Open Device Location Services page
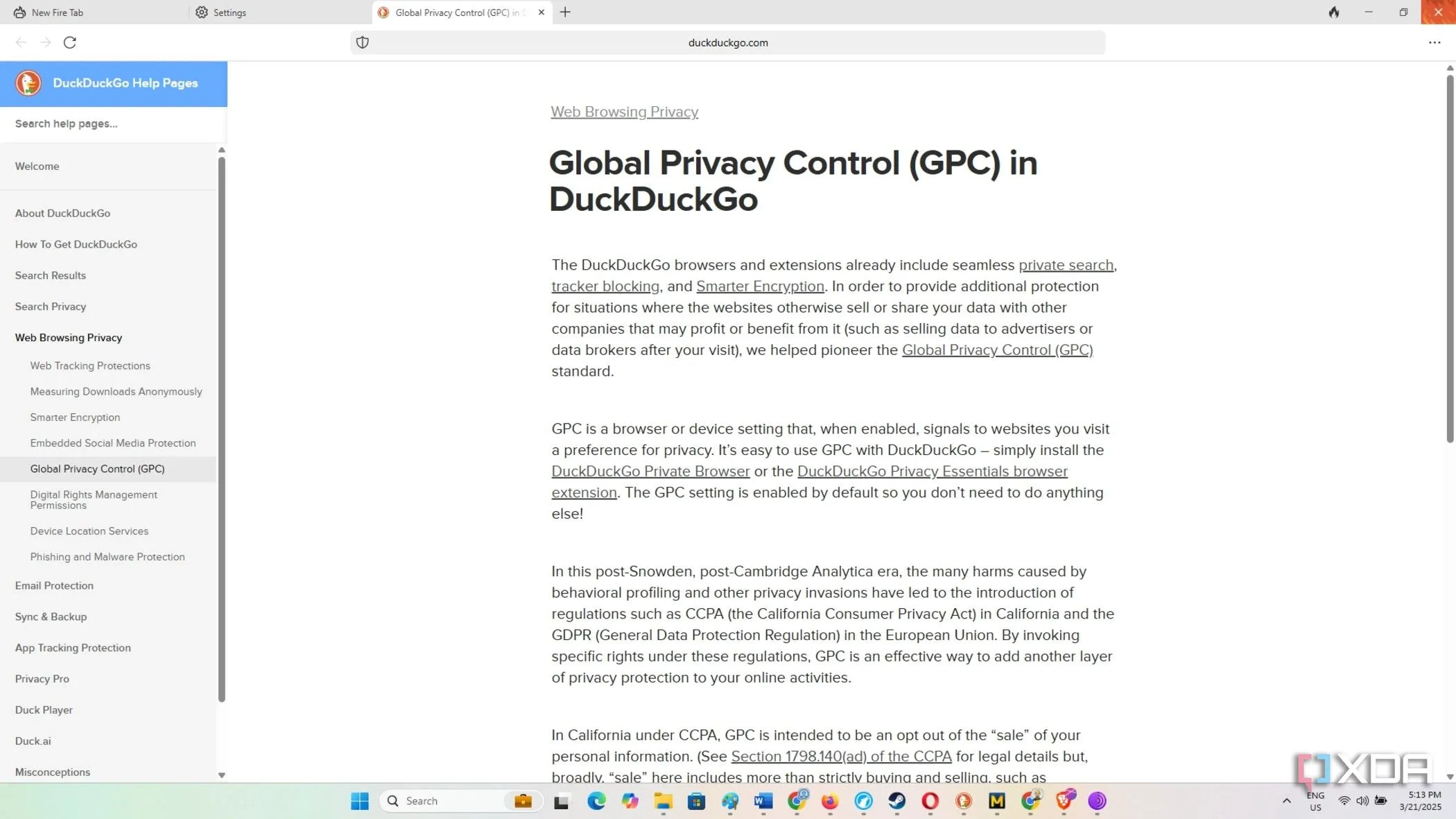This screenshot has width=1456, height=819. [89, 531]
